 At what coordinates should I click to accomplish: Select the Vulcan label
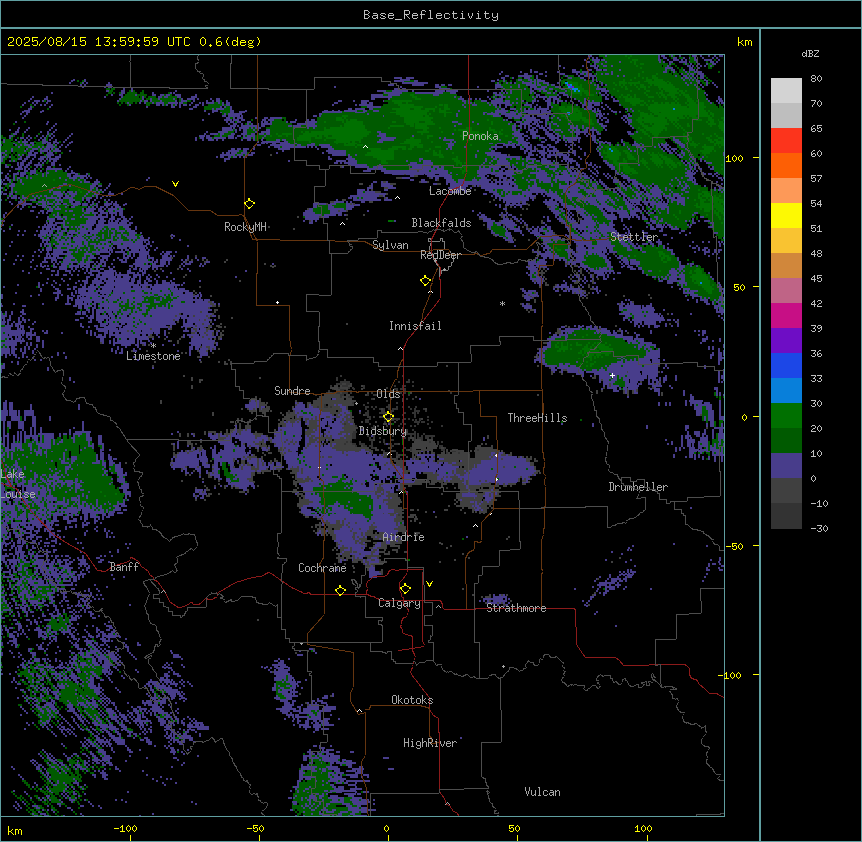point(543,792)
